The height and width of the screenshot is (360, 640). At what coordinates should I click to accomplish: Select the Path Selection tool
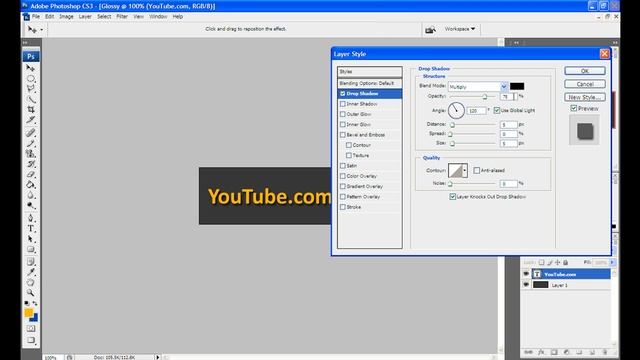coord(31,239)
